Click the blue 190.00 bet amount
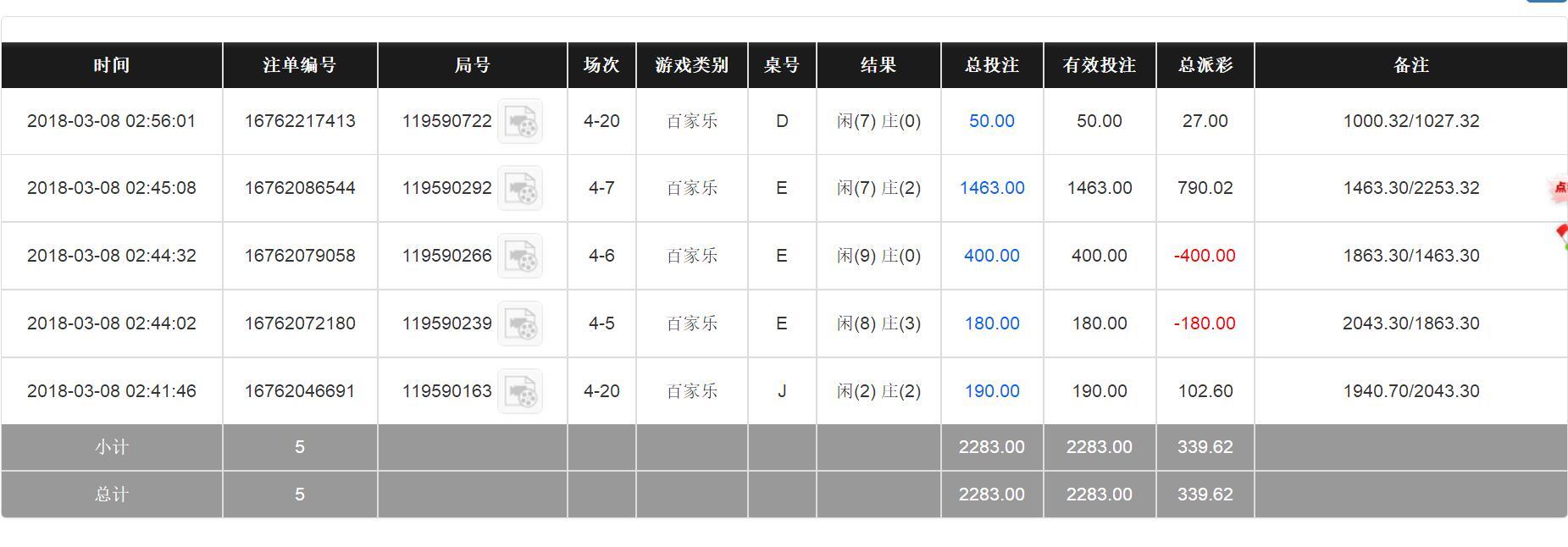This screenshot has width=1568, height=547. point(991,391)
